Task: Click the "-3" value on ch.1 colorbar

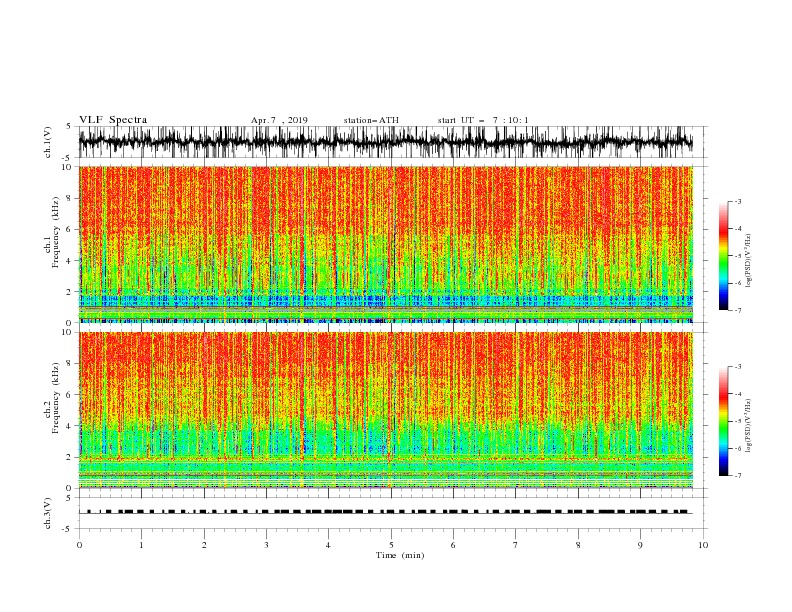Action: click(x=738, y=201)
